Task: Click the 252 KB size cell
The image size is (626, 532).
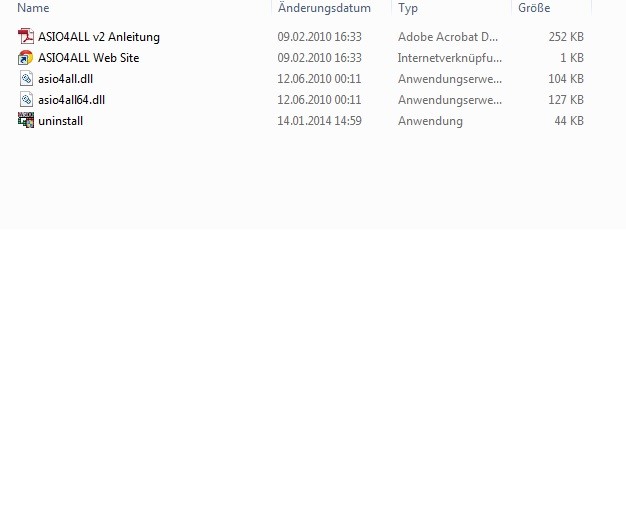Action: [x=566, y=37]
